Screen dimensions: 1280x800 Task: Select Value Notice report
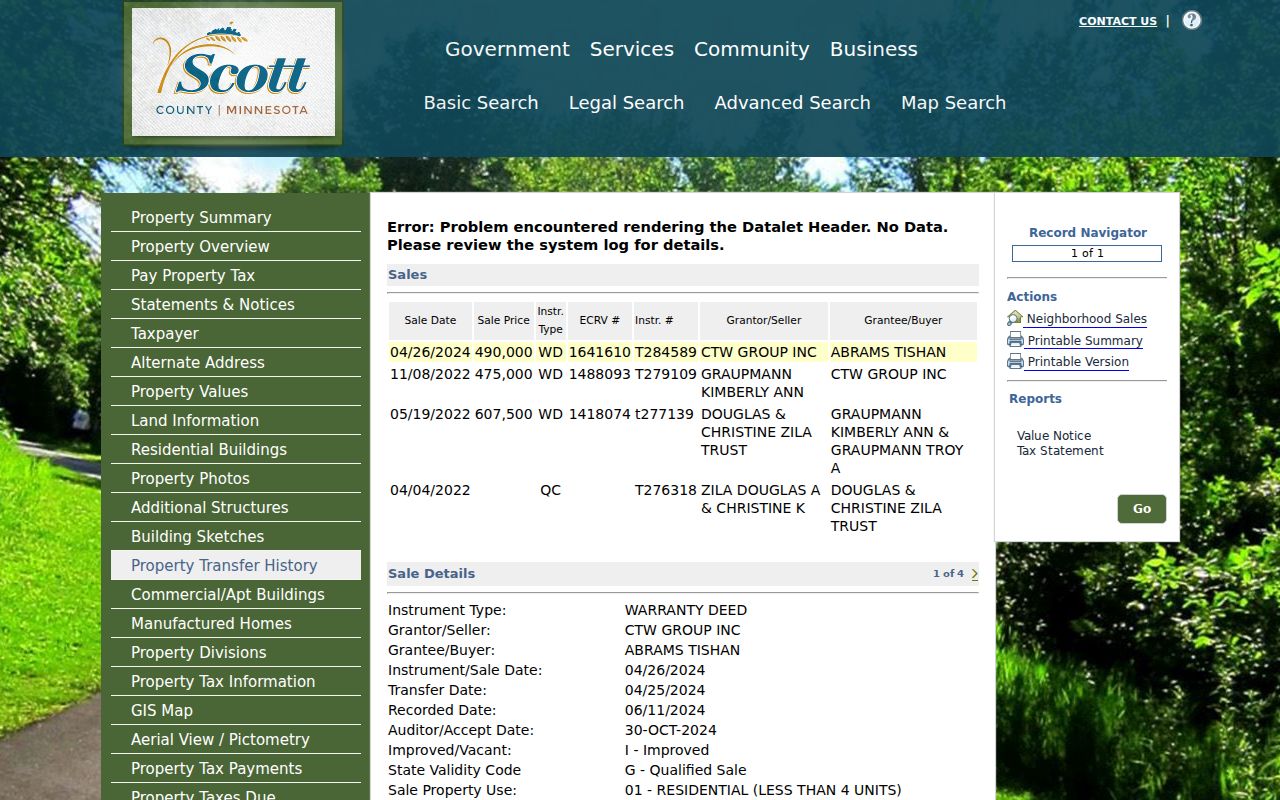1054,436
